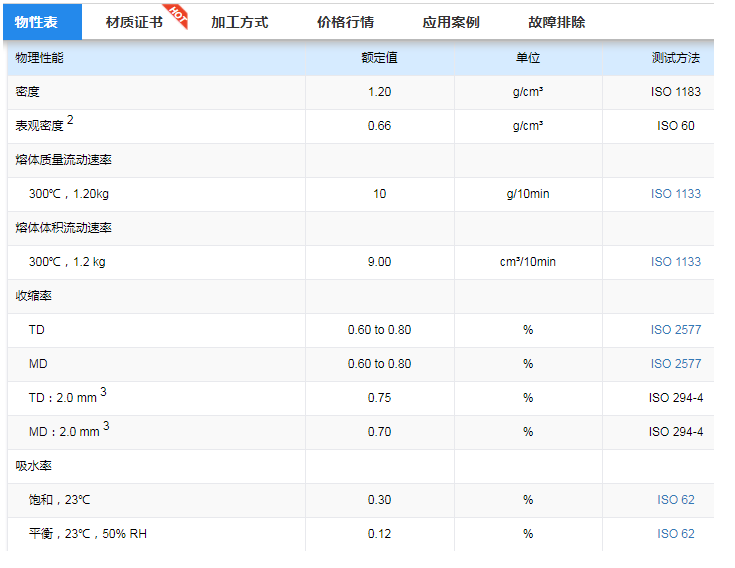Open the 材质证书 tab
The width and height of the screenshot is (735, 568).
pos(134,22)
